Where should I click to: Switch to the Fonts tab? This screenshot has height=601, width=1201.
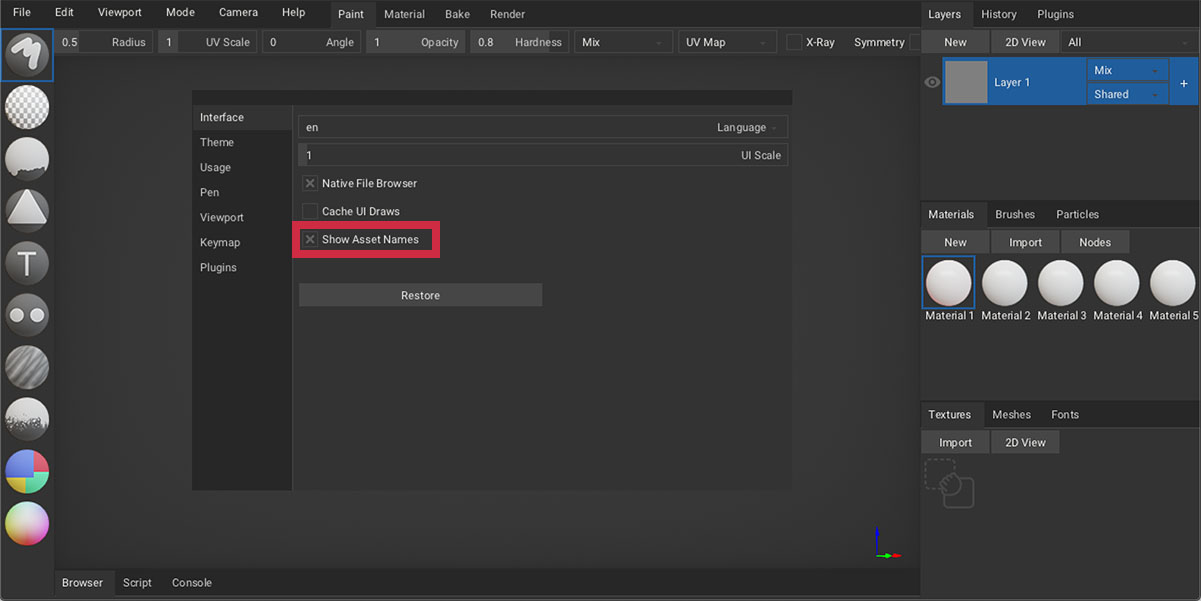pyautogui.click(x=1065, y=414)
